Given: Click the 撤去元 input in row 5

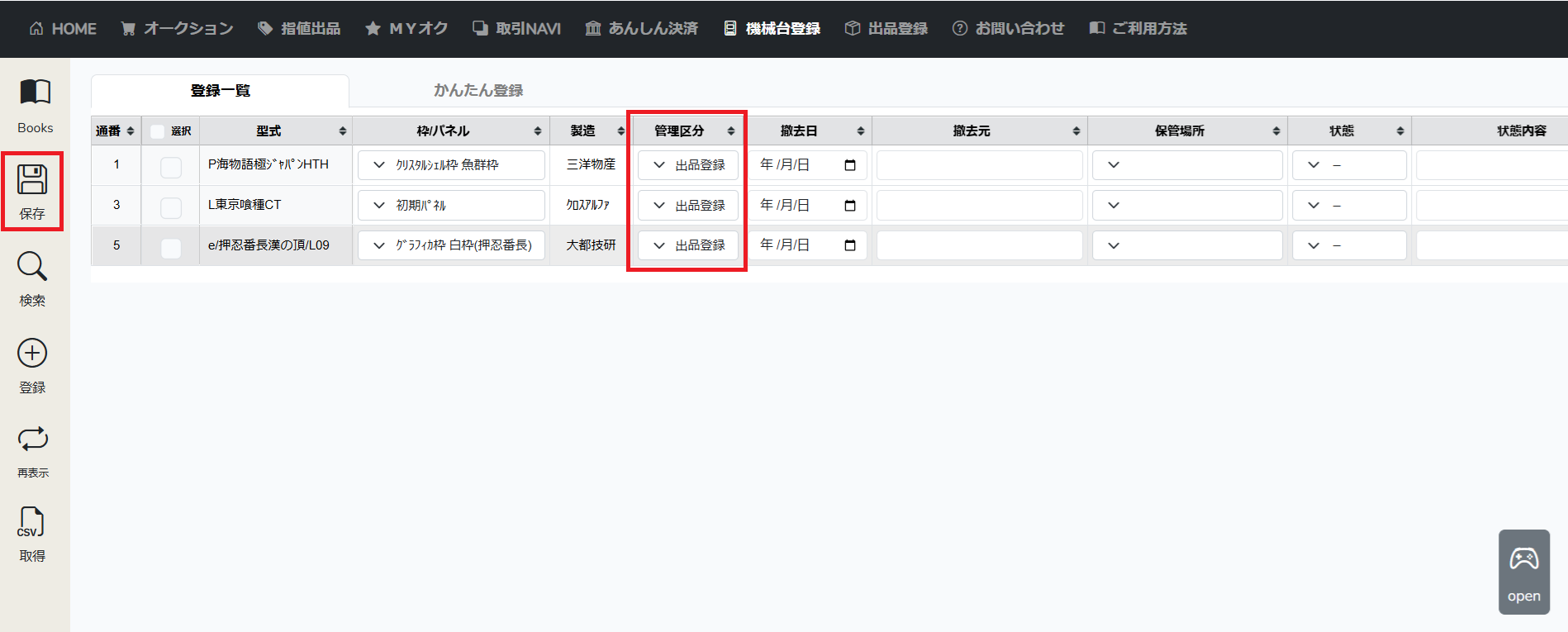Looking at the screenshot, I should pyautogui.click(x=980, y=245).
